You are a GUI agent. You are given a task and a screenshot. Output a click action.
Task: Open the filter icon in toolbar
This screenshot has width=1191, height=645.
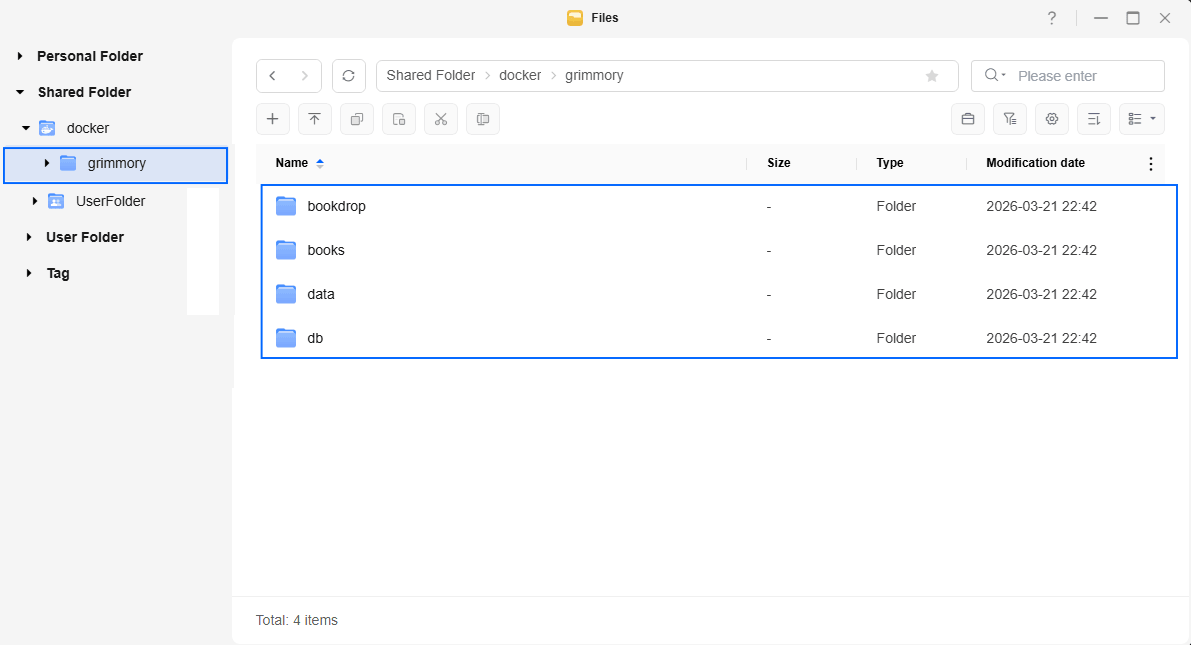(1010, 119)
